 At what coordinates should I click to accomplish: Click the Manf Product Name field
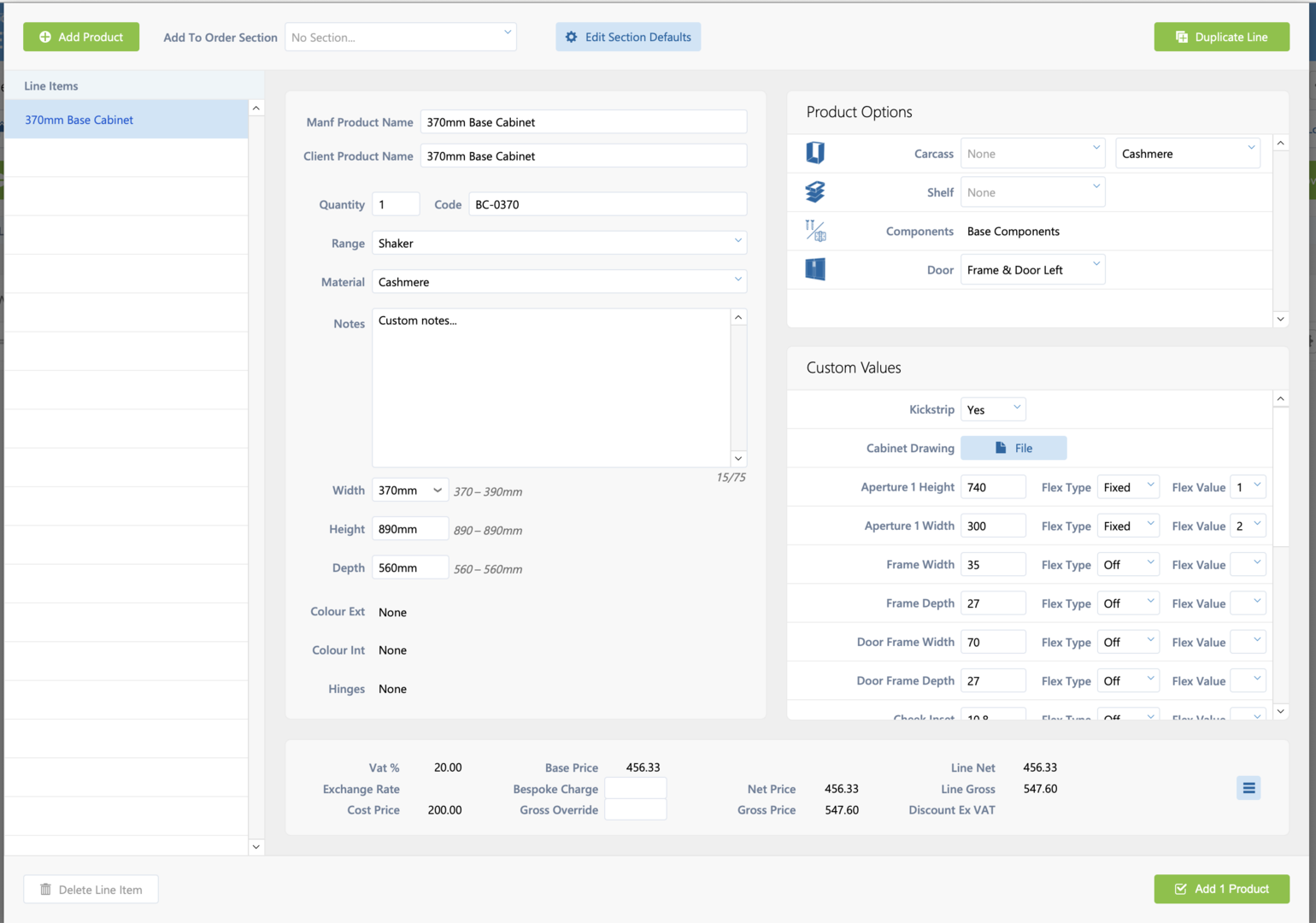(584, 121)
